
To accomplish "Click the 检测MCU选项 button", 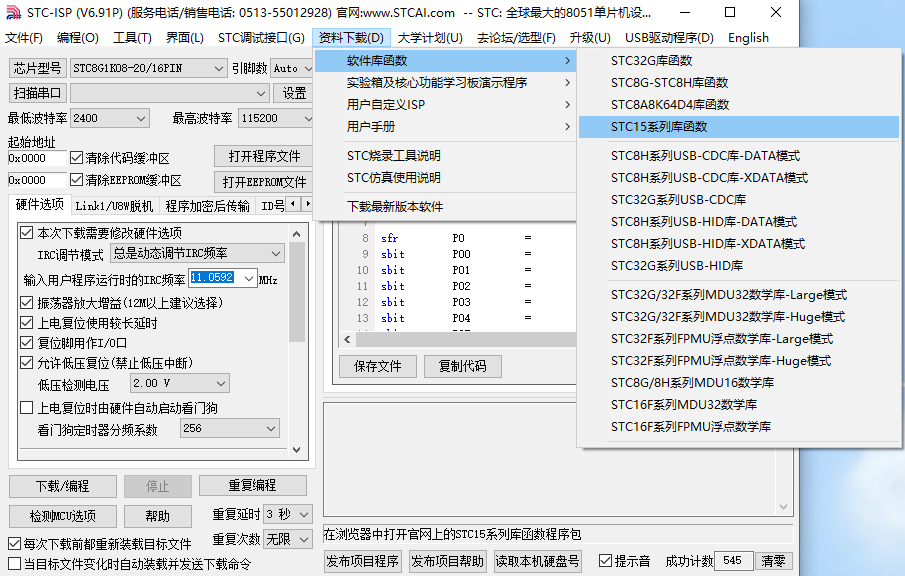I will point(63,516).
